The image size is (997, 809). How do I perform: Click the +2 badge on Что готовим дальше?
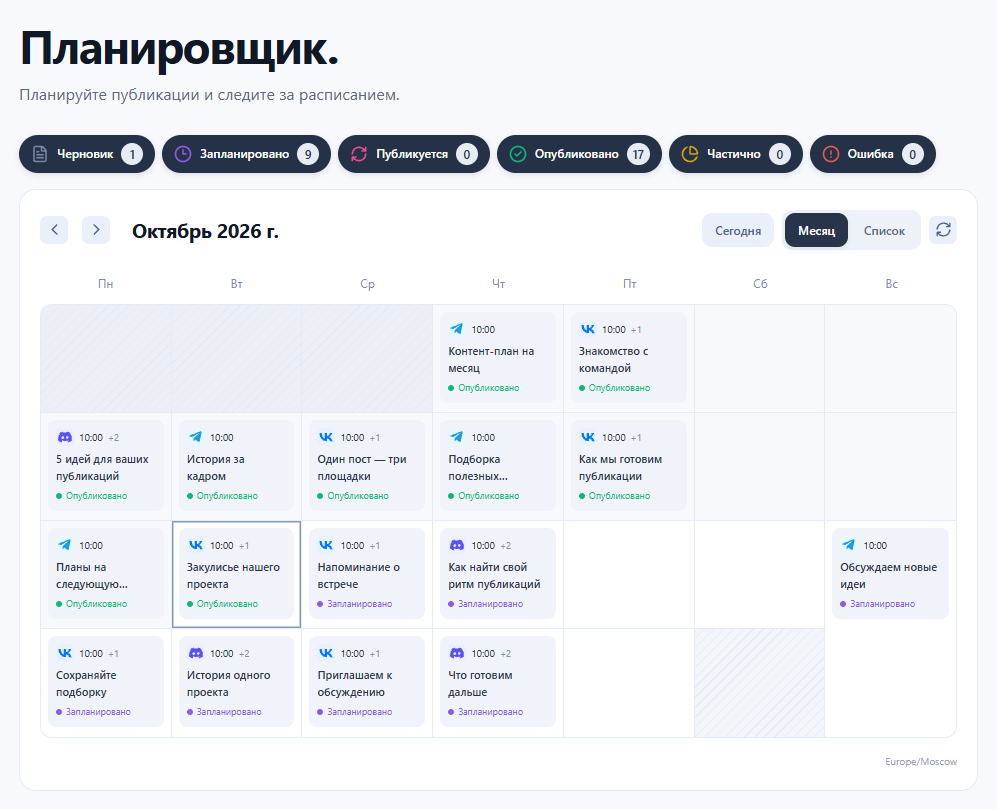coord(505,654)
